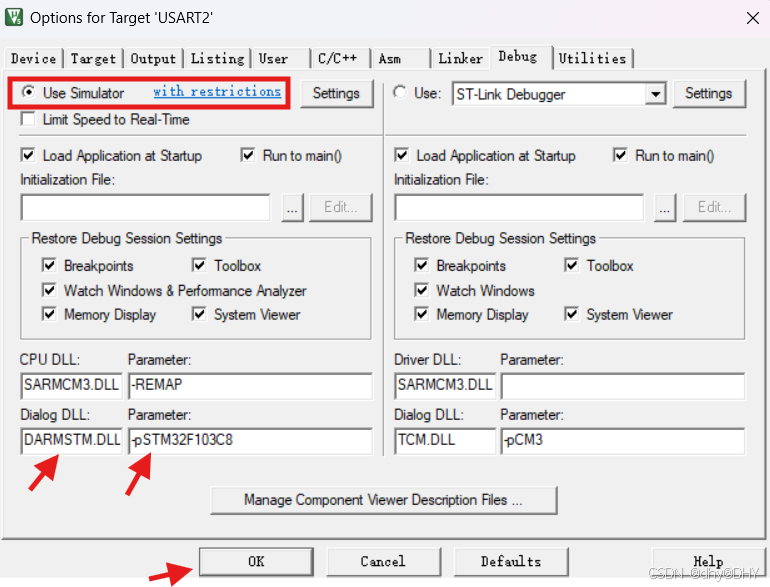Switch to the Target tab
This screenshot has width=770, height=587.
[x=93, y=58]
